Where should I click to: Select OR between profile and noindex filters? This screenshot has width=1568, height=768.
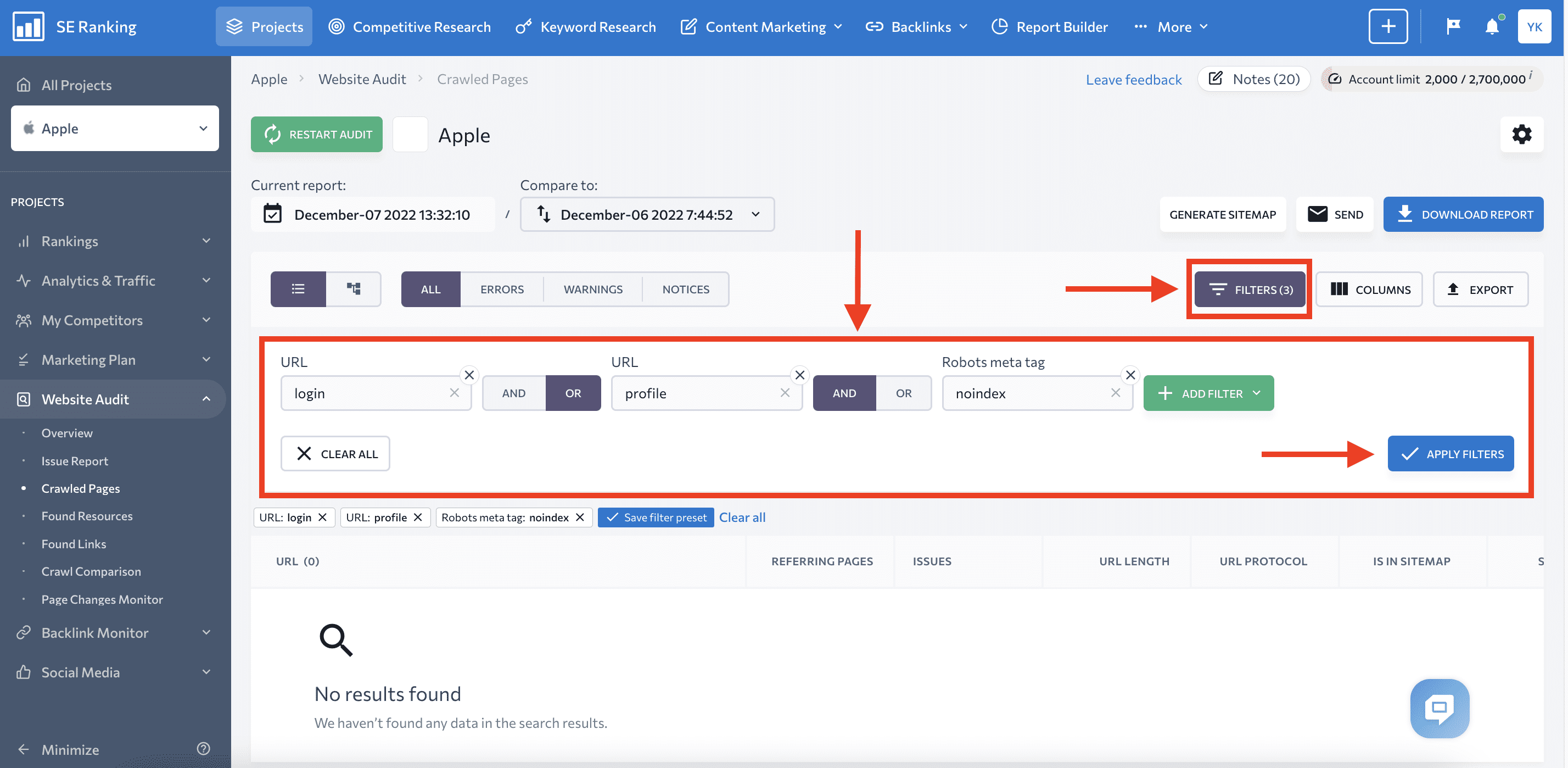903,393
